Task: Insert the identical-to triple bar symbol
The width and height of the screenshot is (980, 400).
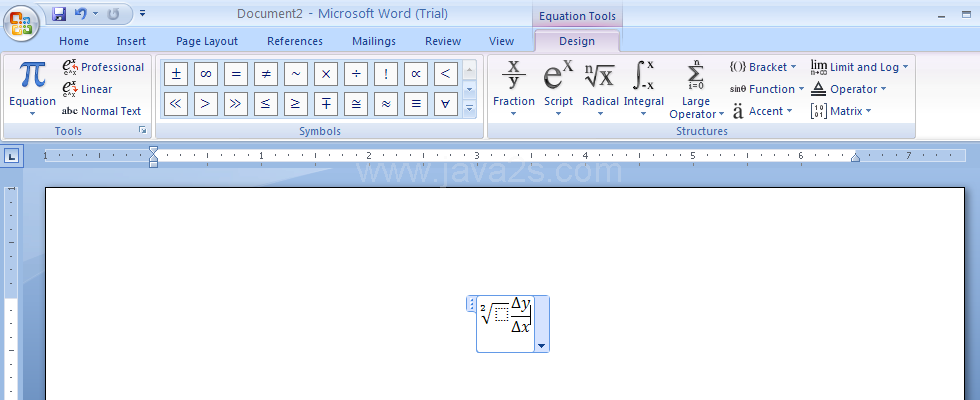Action: 416,104
